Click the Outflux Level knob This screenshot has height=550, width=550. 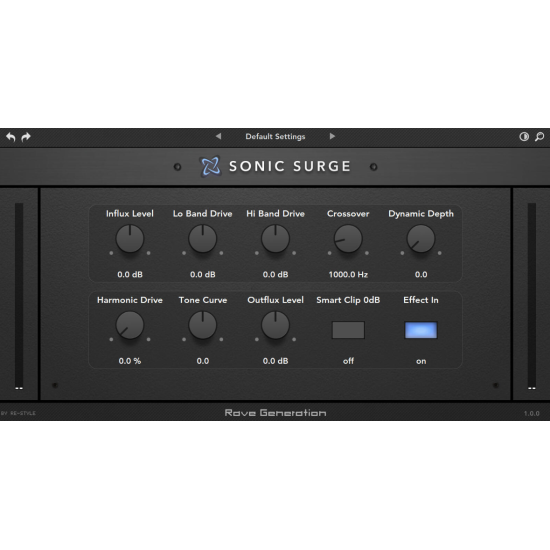275,326
